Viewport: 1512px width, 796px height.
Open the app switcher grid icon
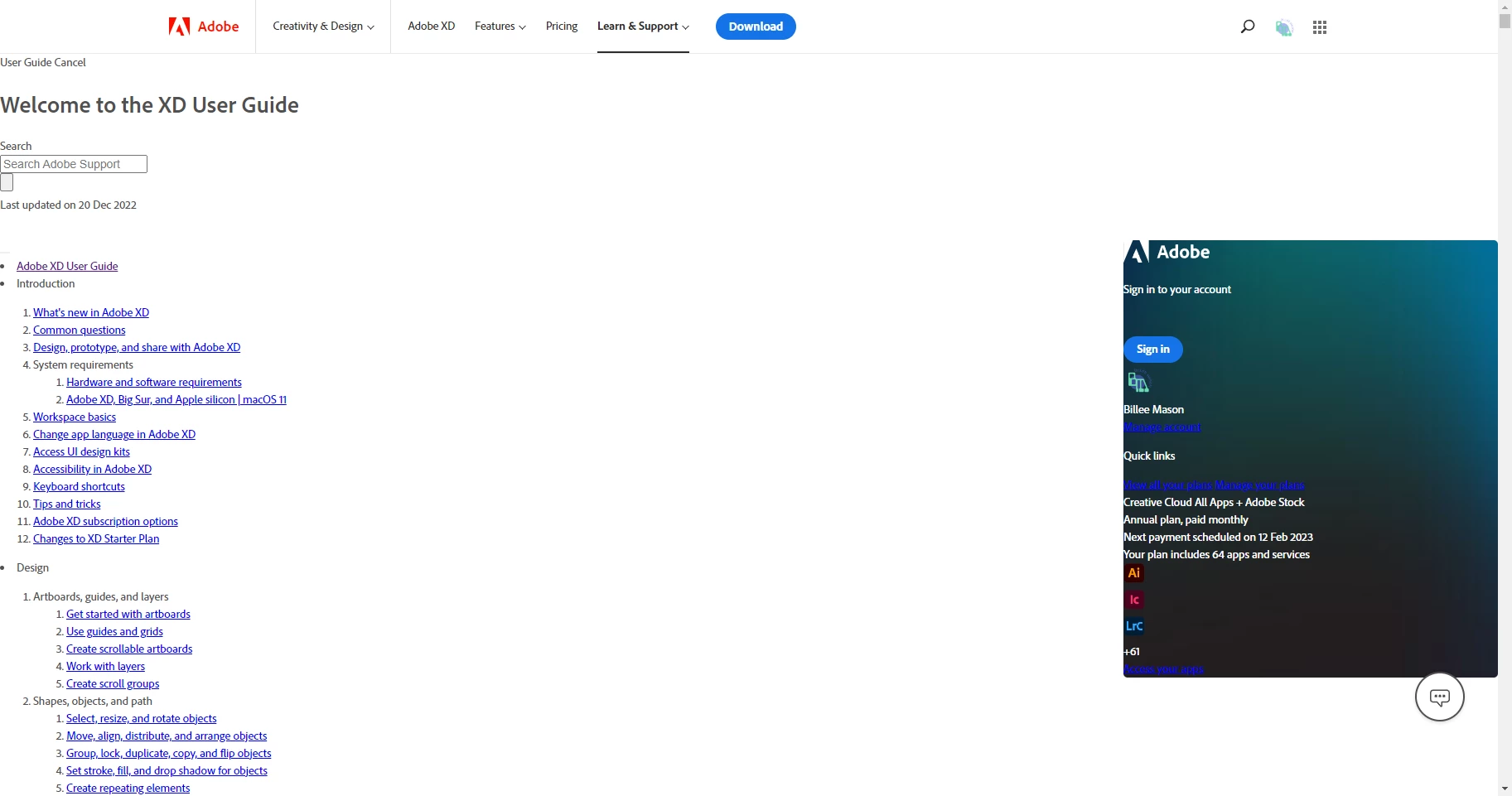1320,27
